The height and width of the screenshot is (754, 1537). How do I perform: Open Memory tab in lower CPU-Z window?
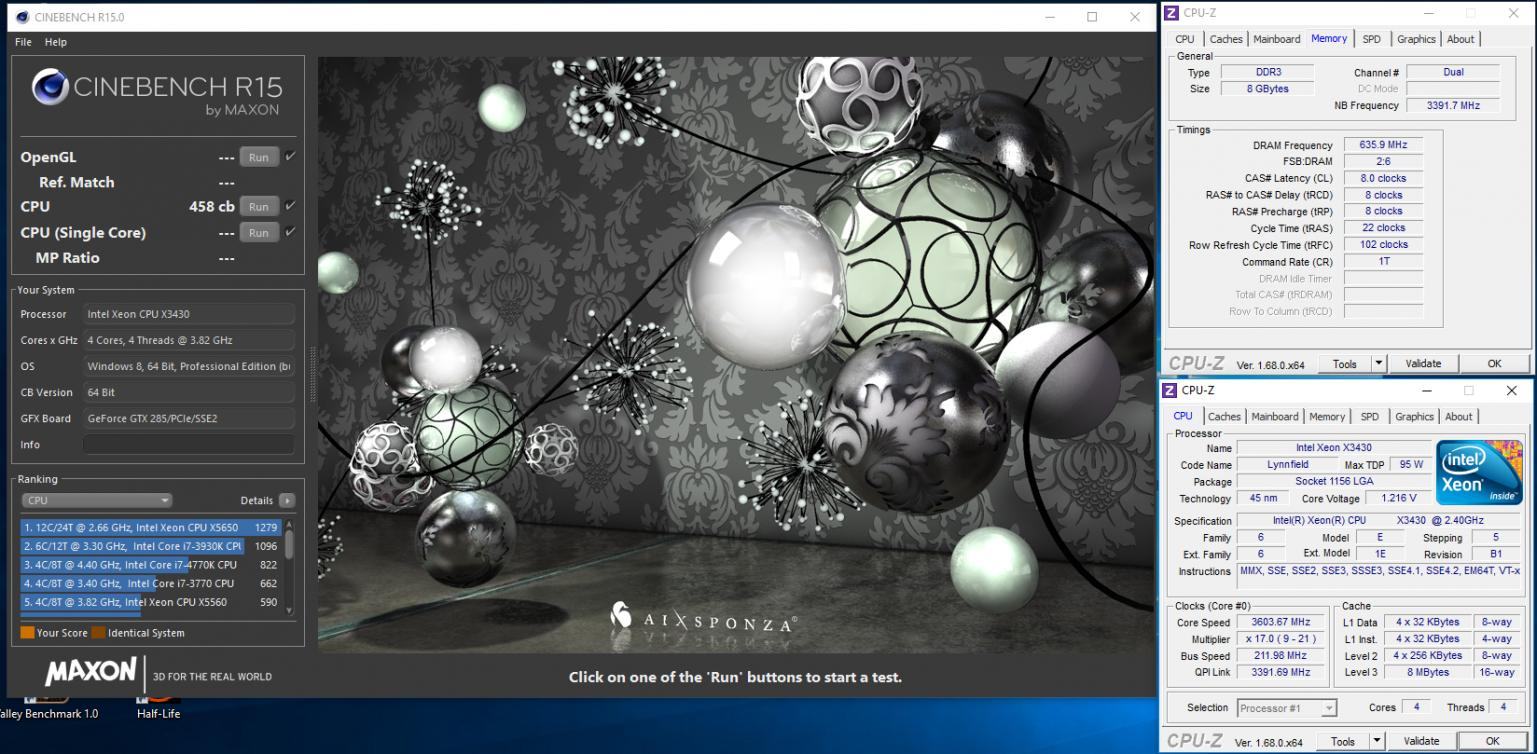(1327, 417)
